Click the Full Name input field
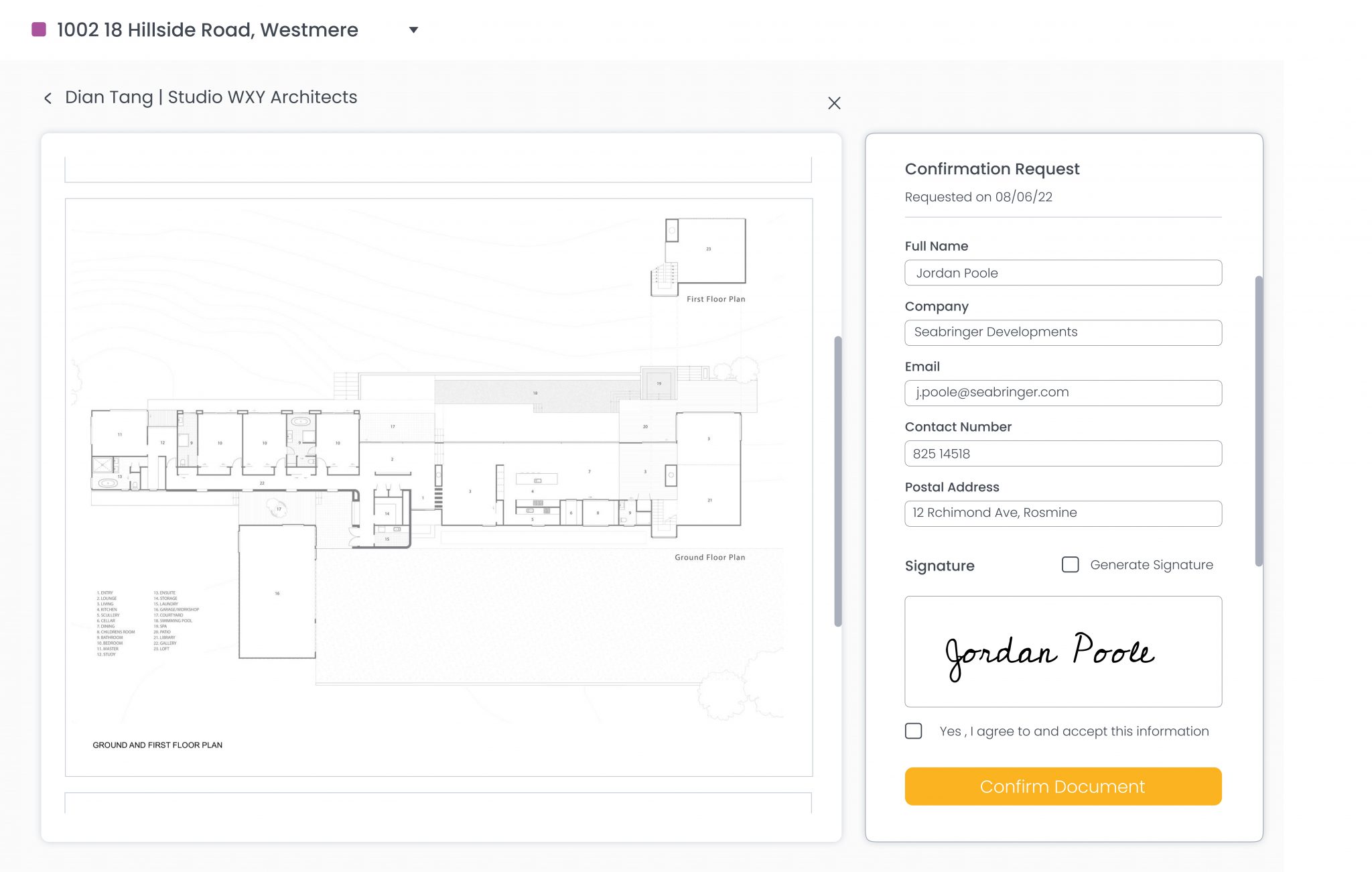The image size is (1372, 872). [1062, 273]
